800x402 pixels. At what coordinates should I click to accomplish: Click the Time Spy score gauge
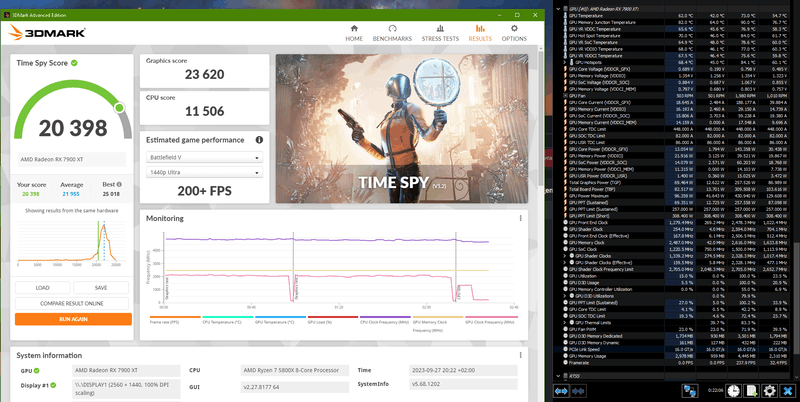click(x=73, y=109)
